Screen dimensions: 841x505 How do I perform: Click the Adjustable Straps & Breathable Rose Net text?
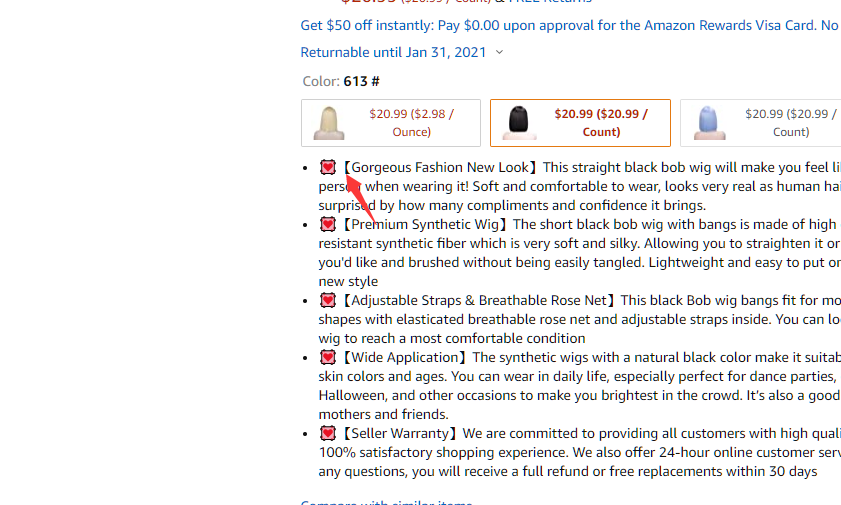[x=479, y=300]
